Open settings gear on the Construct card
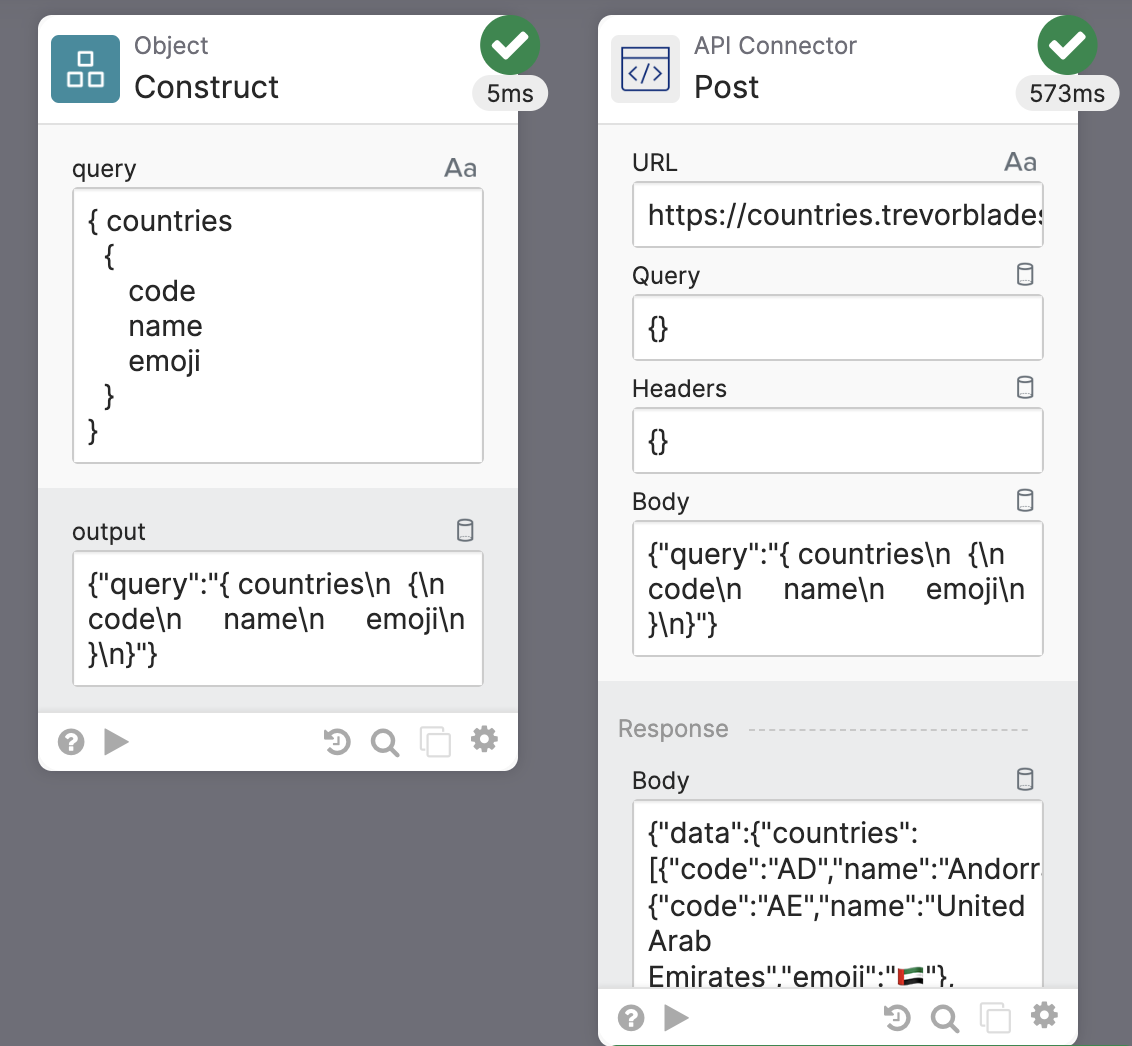The image size is (1132, 1046). tap(484, 740)
